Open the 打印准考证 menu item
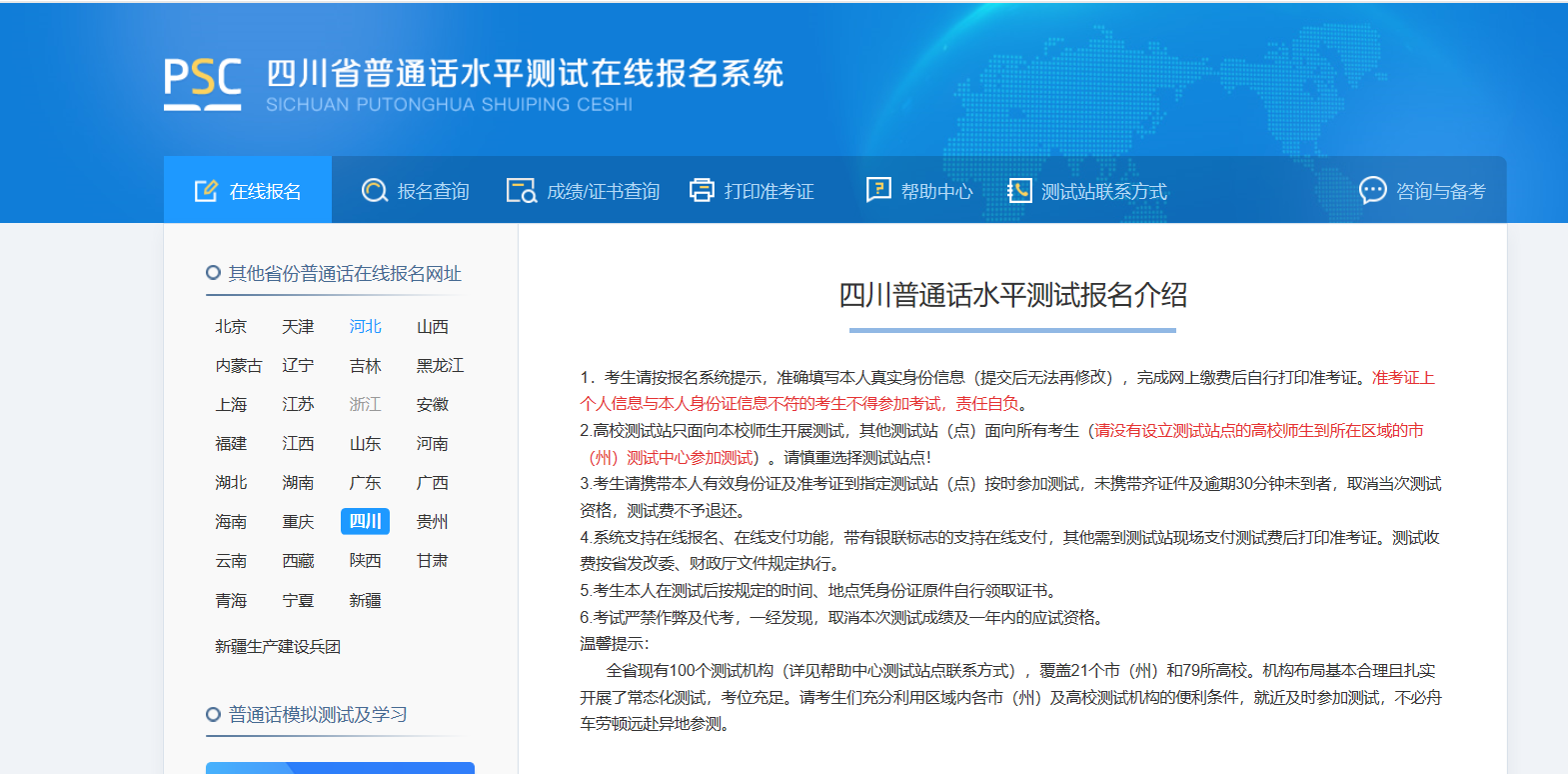Image resolution: width=1568 pixels, height=774 pixels. (753, 190)
